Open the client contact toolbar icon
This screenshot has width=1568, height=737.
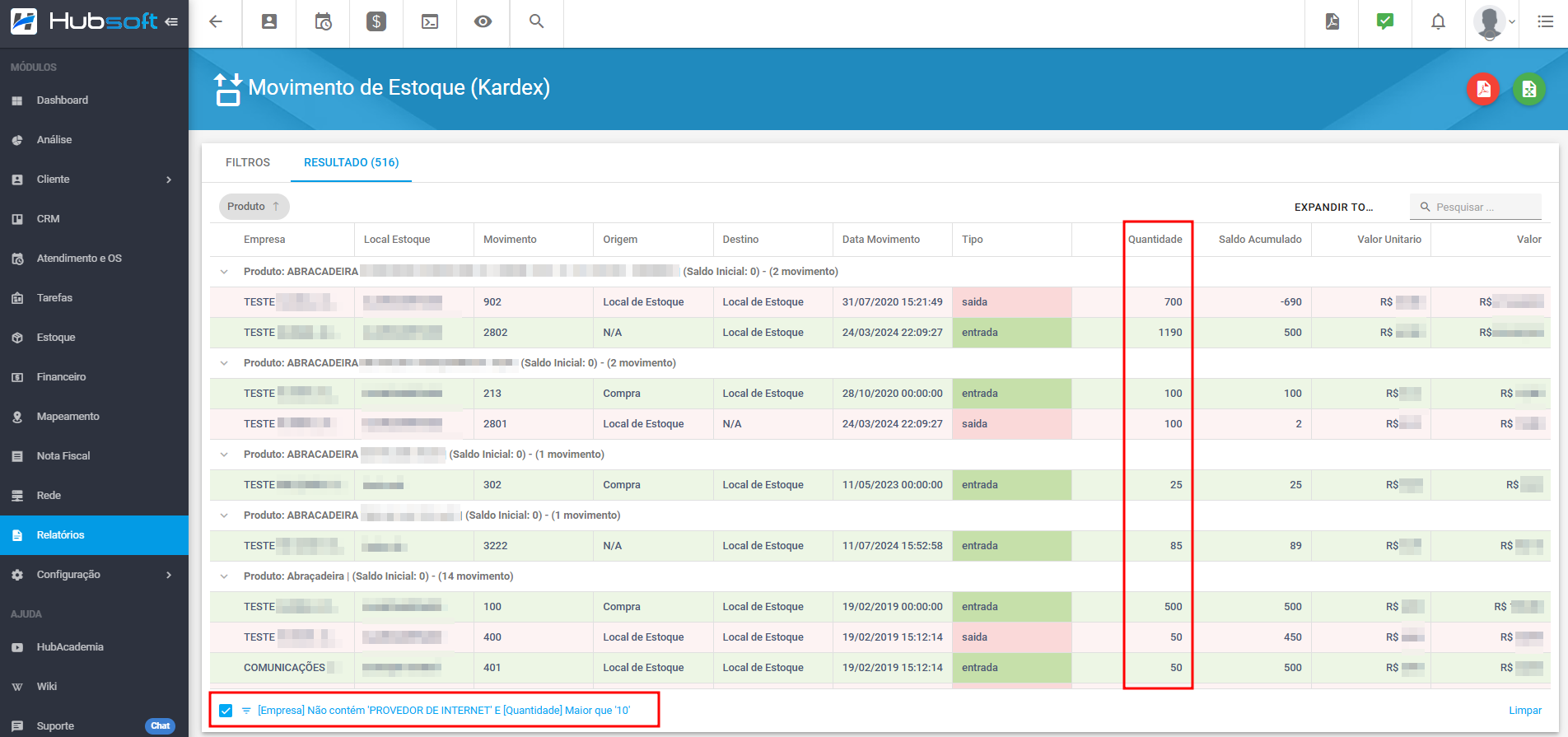[269, 22]
